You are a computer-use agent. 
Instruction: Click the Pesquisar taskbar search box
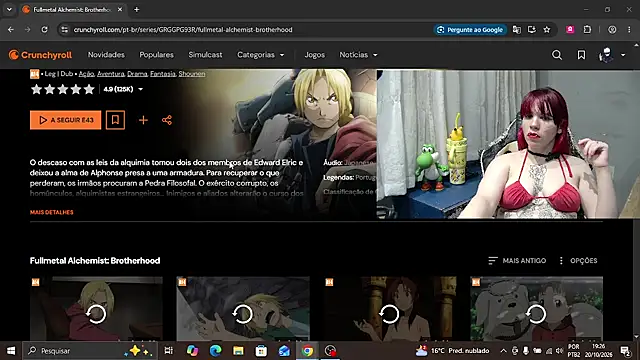coord(90,351)
